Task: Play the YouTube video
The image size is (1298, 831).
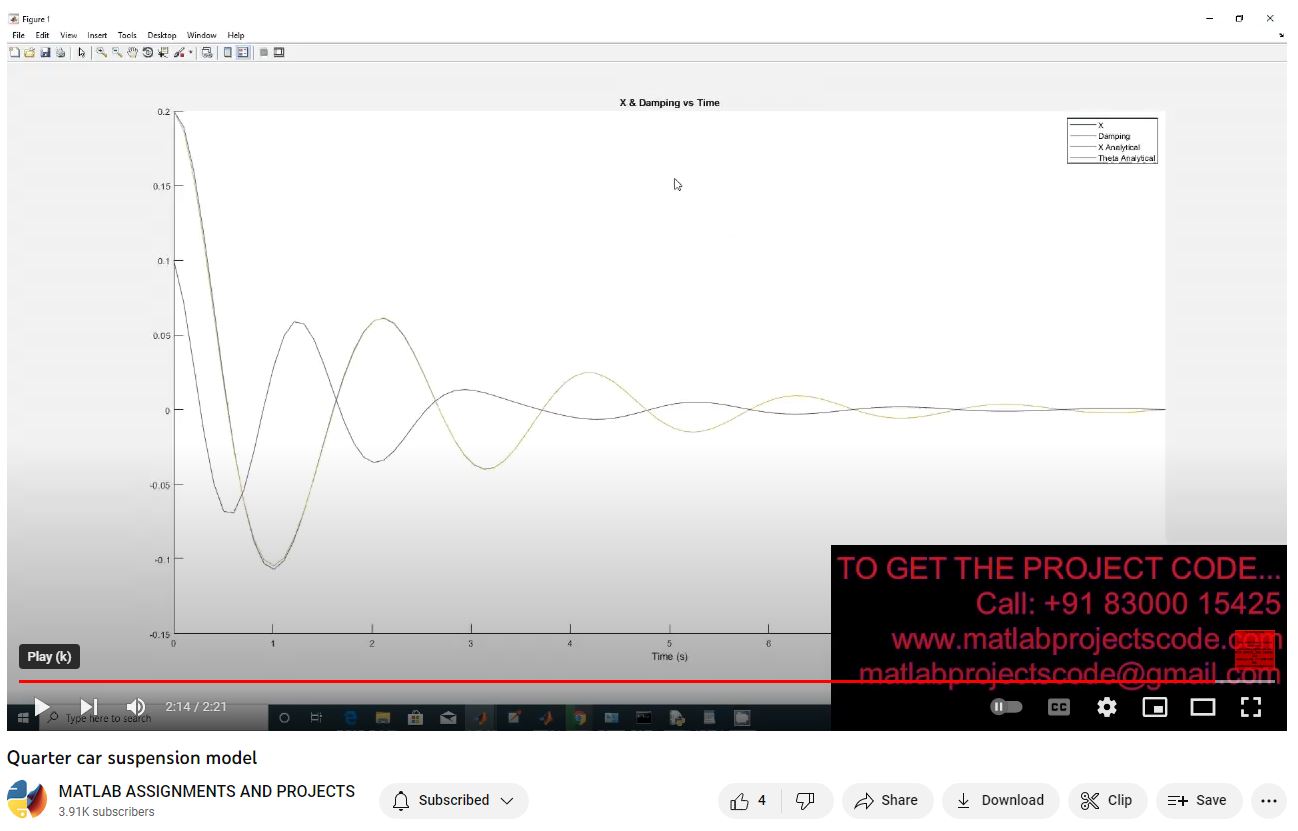Action: (x=41, y=707)
